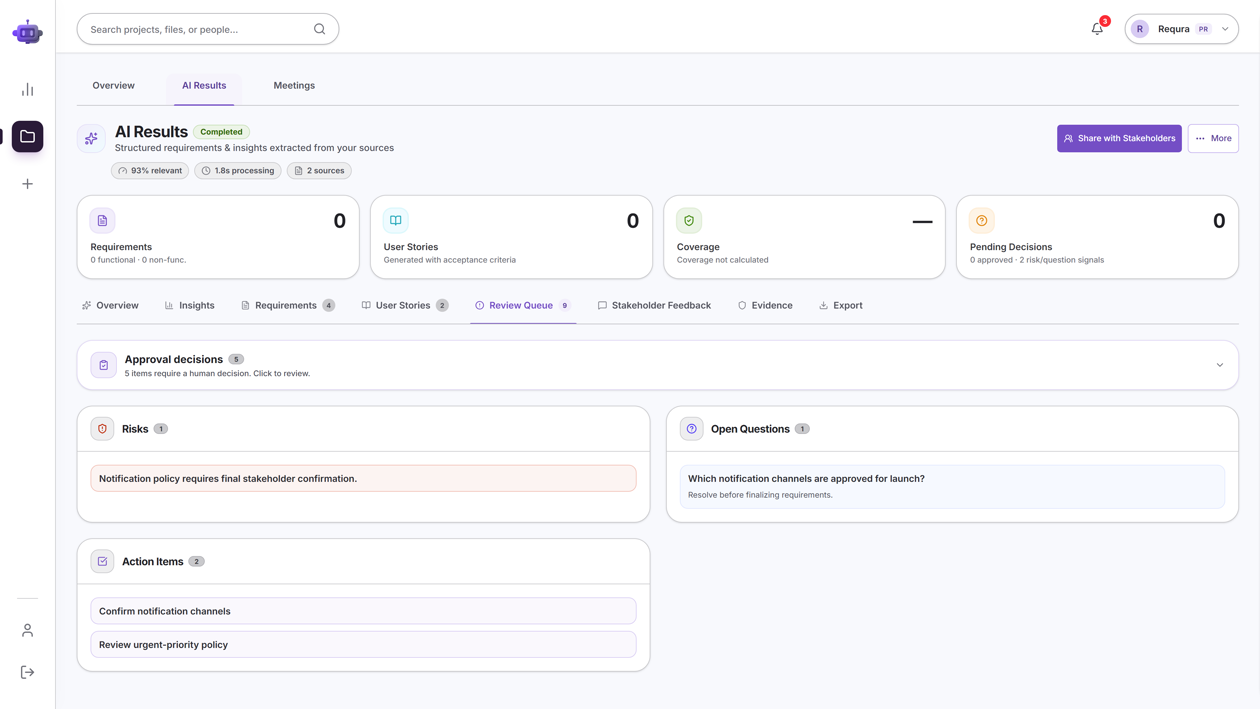Click the Action Items checkbox icon
The height and width of the screenshot is (709, 1260).
(x=102, y=562)
